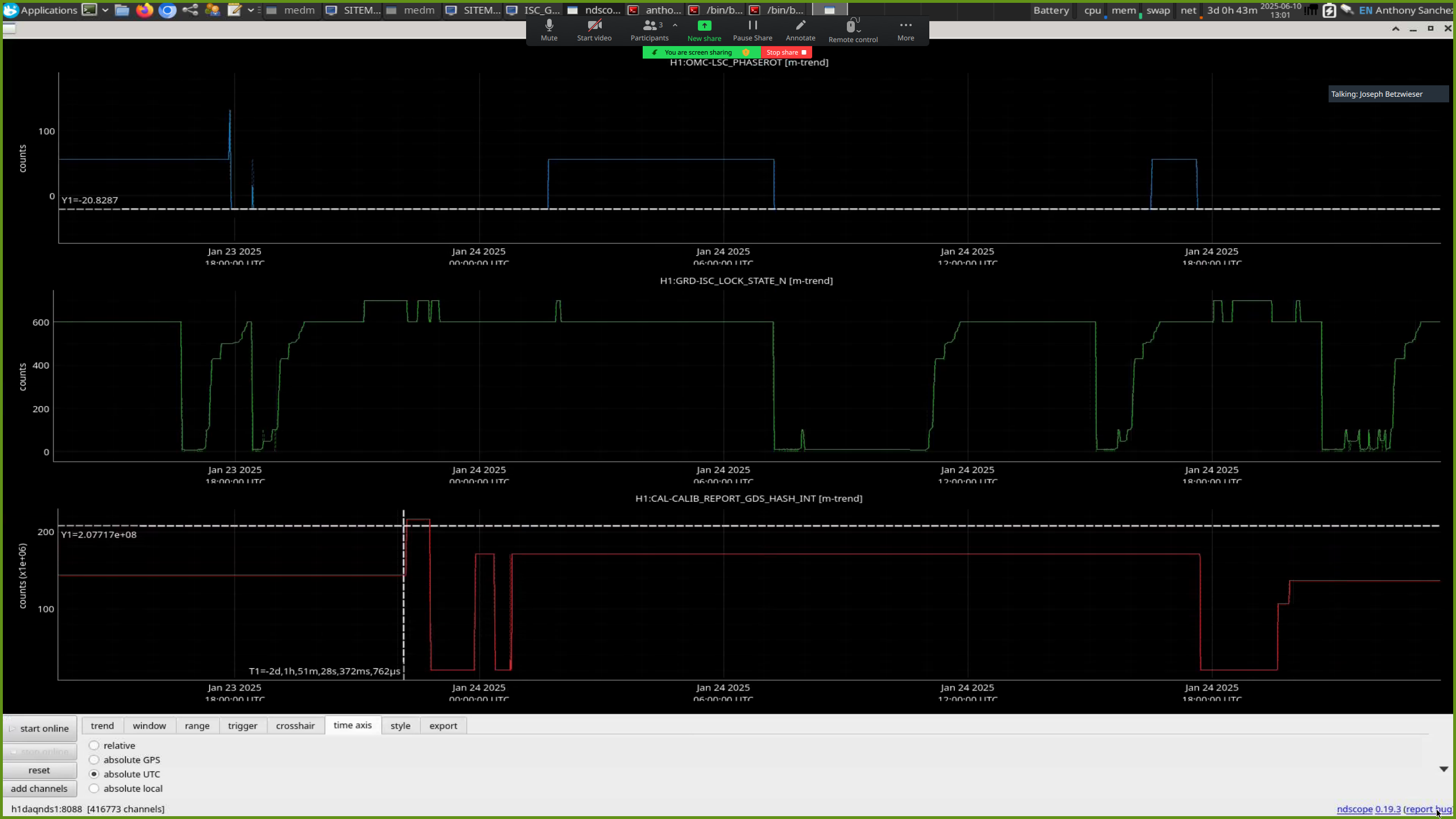The height and width of the screenshot is (819, 1456).
Task: Select the time axis tab
Action: coord(353,725)
